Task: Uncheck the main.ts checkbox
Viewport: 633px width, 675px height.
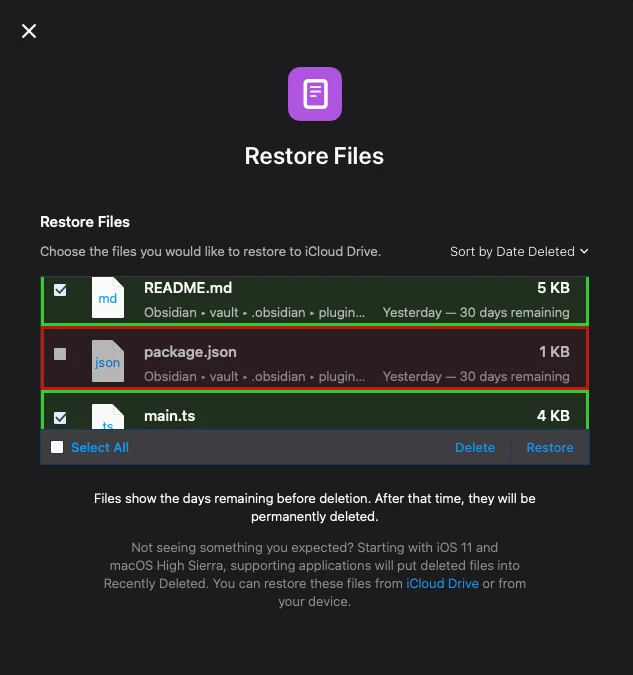Action: (60, 417)
